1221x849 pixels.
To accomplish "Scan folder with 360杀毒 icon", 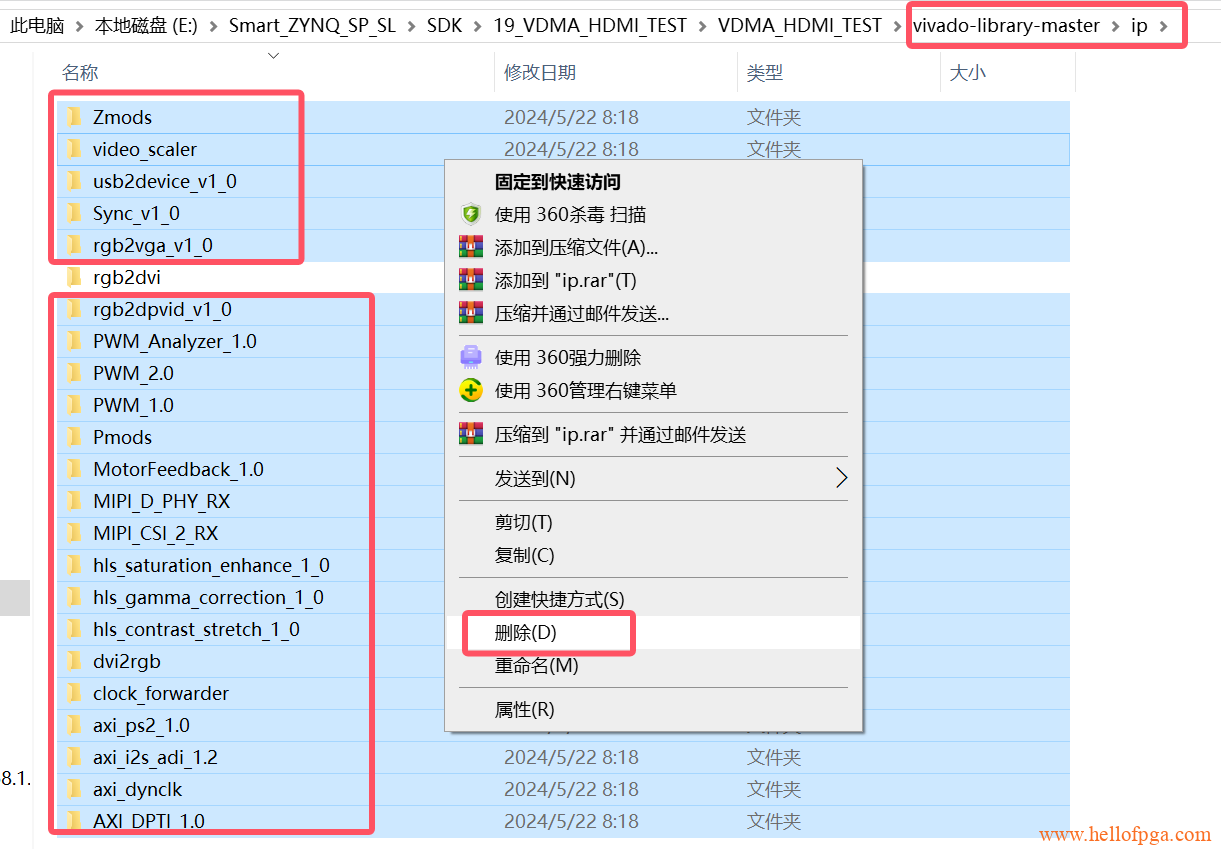I will [x=470, y=213].
